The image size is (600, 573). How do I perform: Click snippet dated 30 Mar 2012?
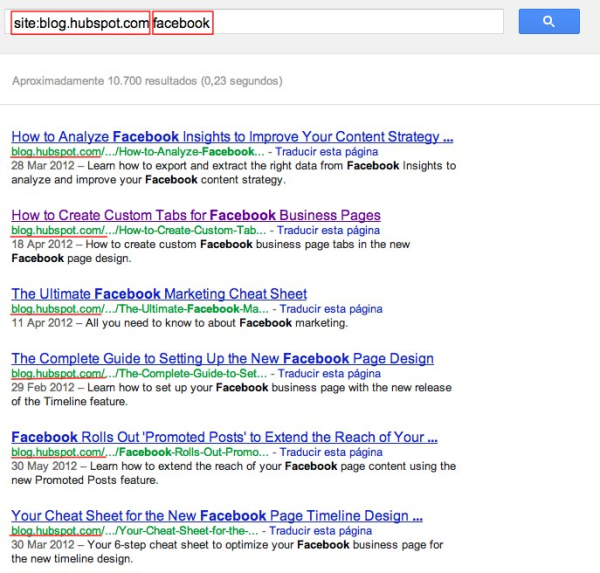point(227,552)
